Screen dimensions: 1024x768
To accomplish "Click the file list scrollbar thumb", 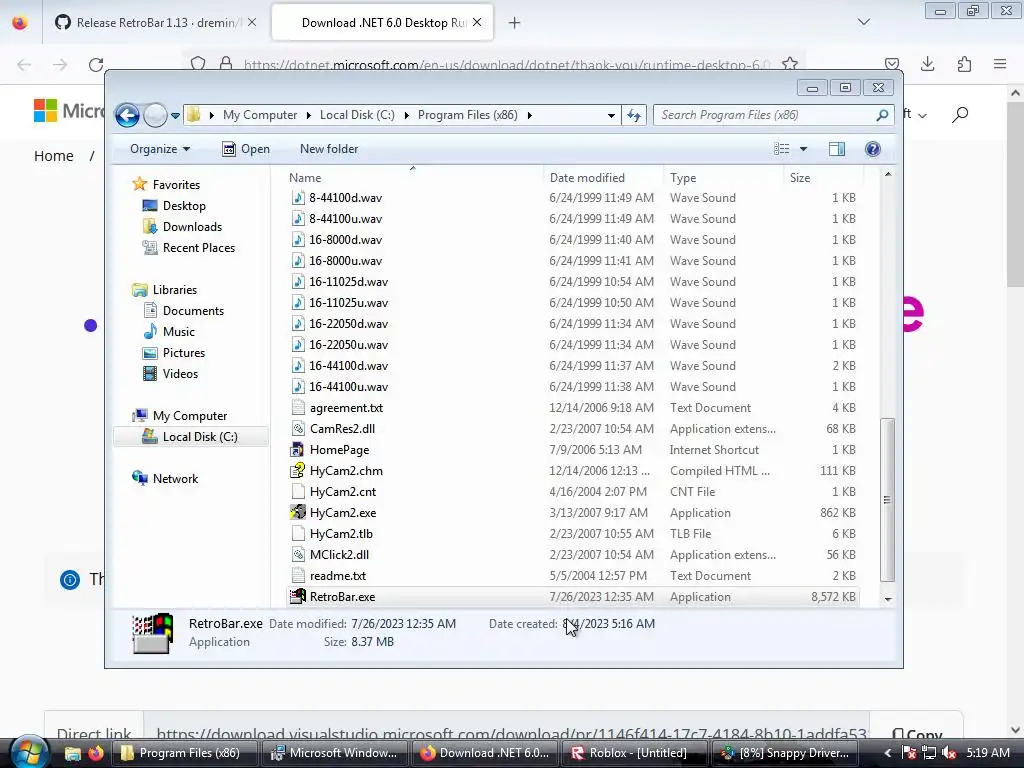I will click(887, 500).
